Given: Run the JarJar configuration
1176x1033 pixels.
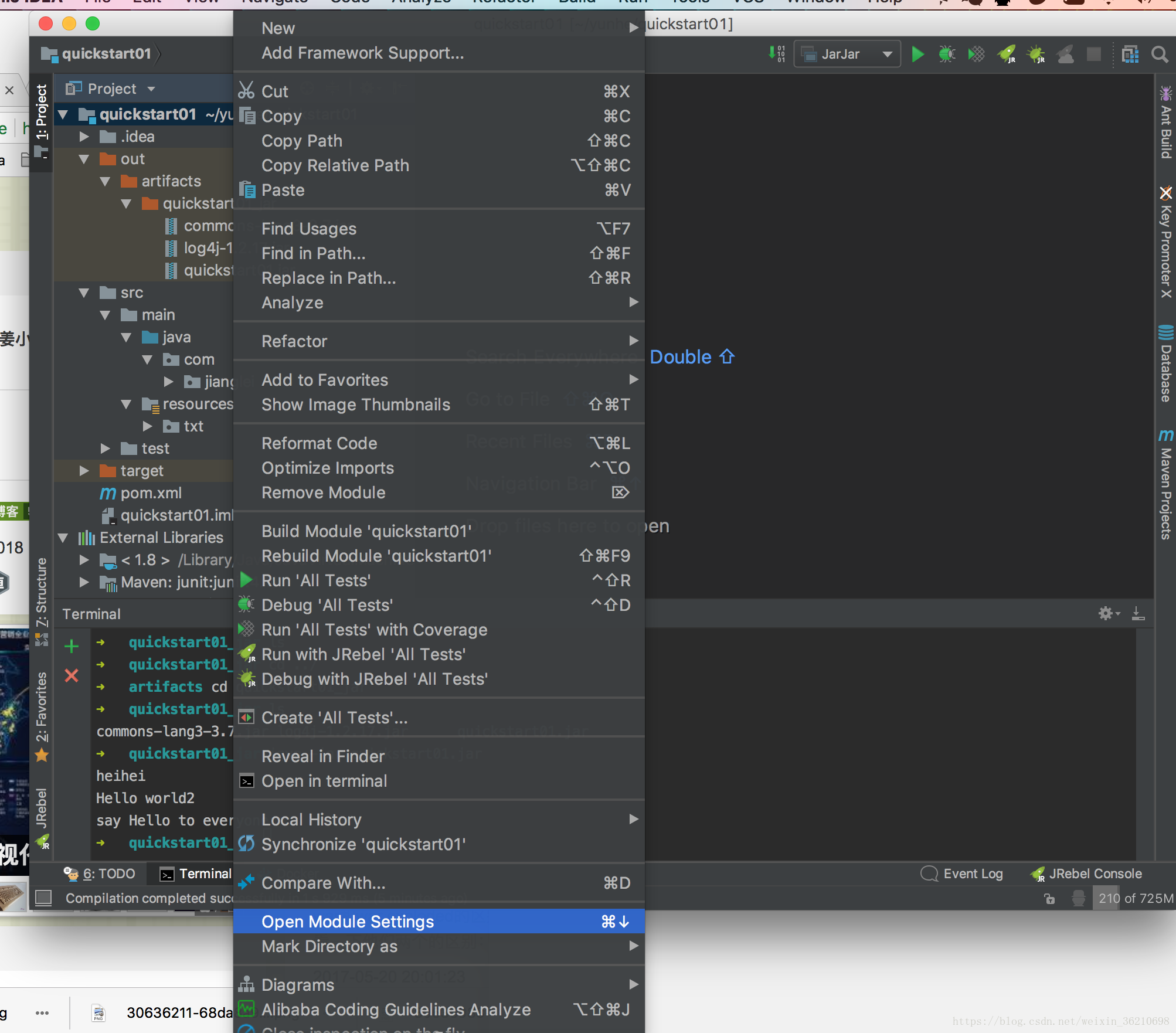Looking at the screenshot, I should tap(917, 54).
